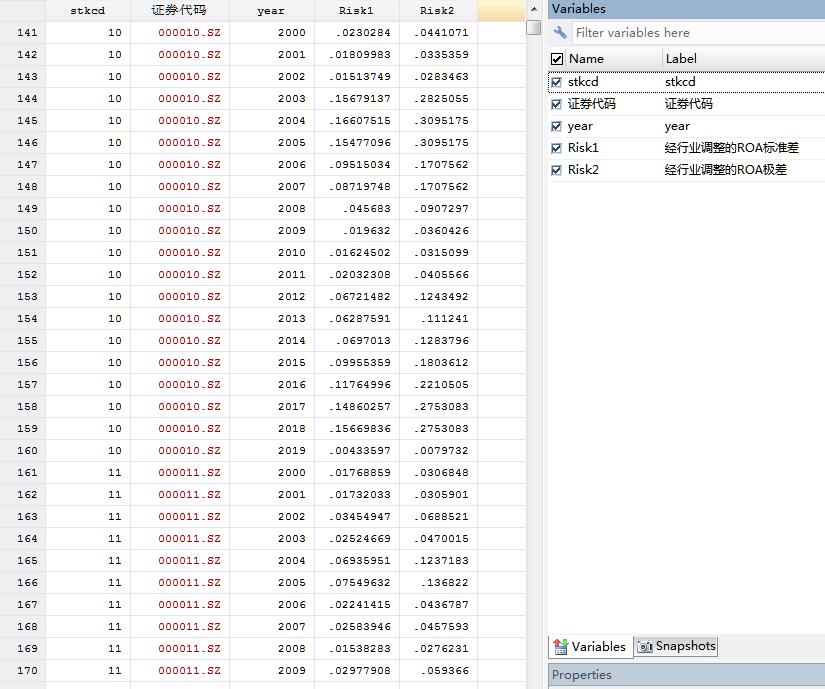Click Risk1 cell .019632

pos(357,231)
